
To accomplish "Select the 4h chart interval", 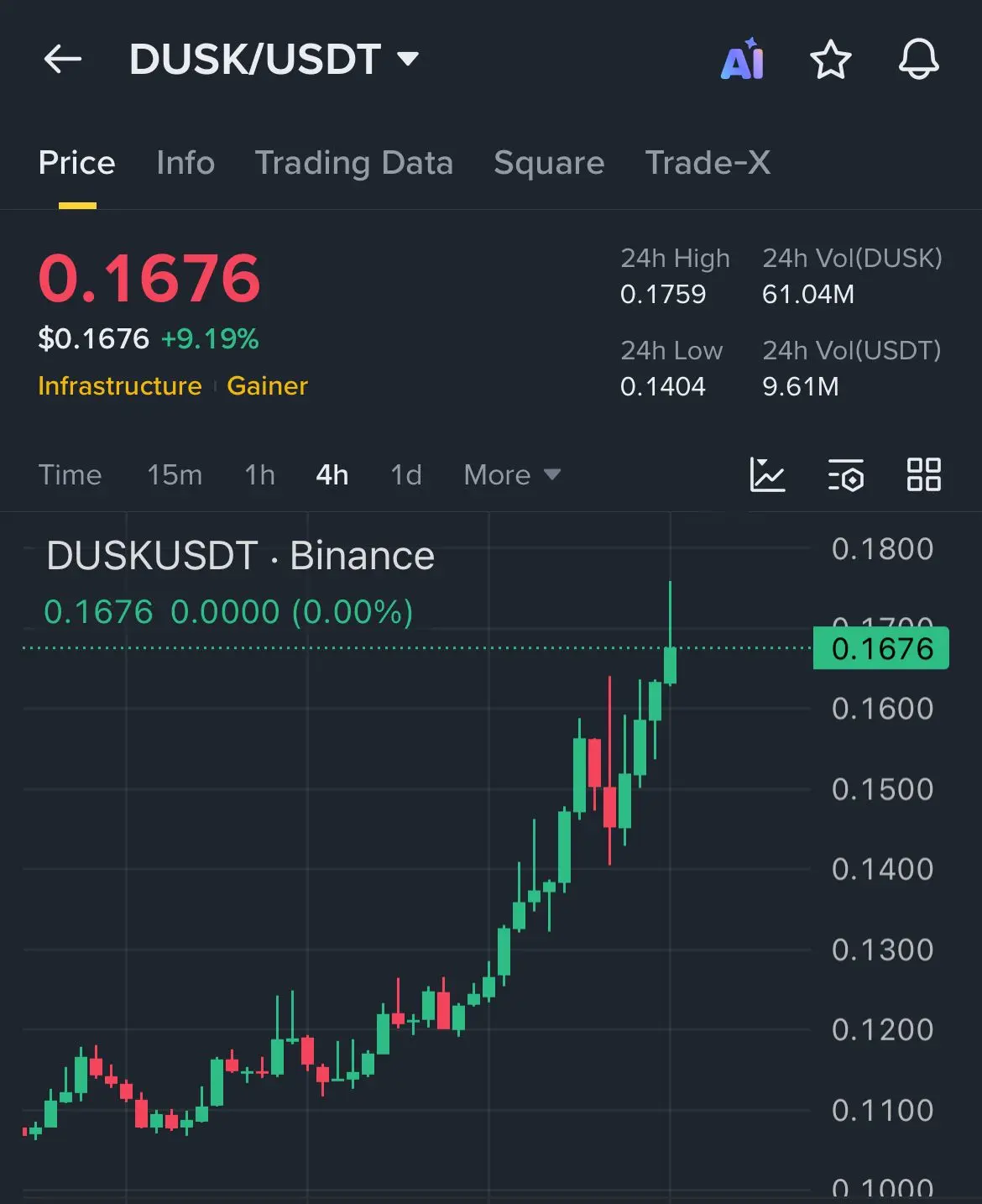I will click(332, 475).
